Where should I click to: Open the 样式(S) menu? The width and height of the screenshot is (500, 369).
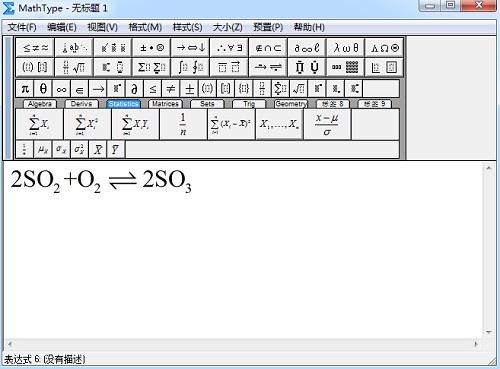click(187, 27)
